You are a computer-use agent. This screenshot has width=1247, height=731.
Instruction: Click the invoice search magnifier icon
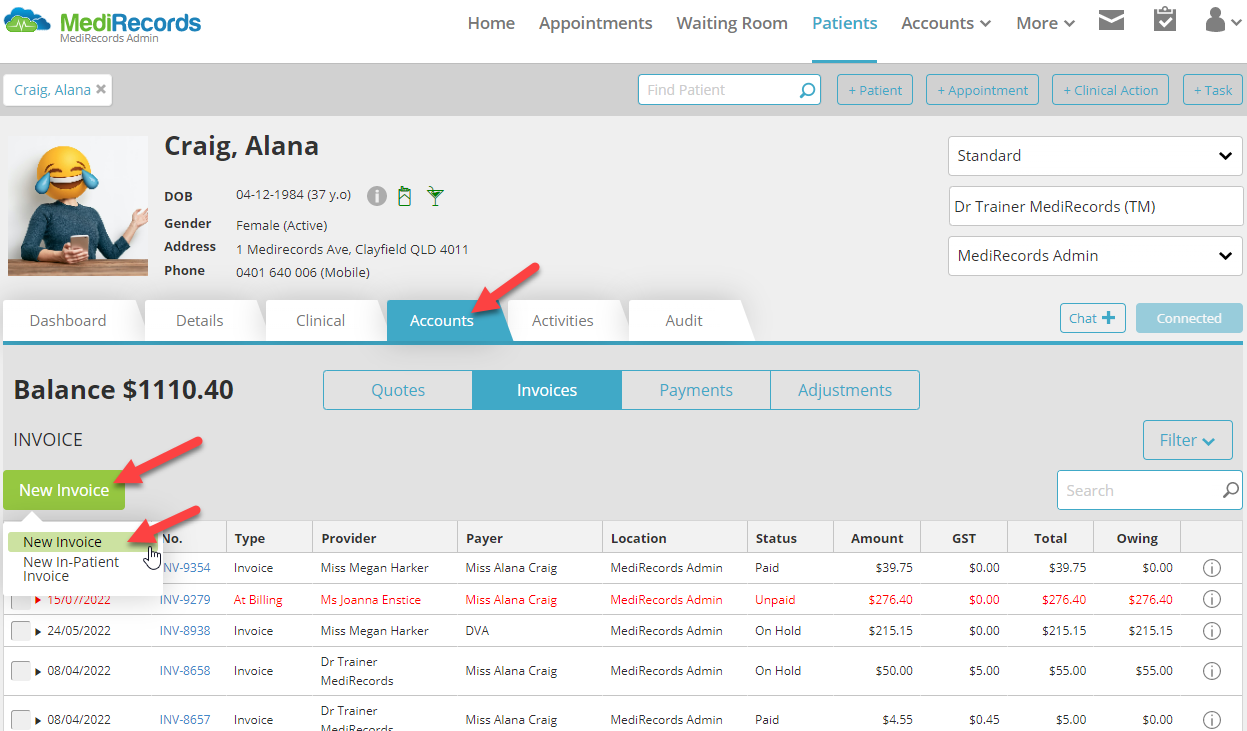click(1231, 491)
